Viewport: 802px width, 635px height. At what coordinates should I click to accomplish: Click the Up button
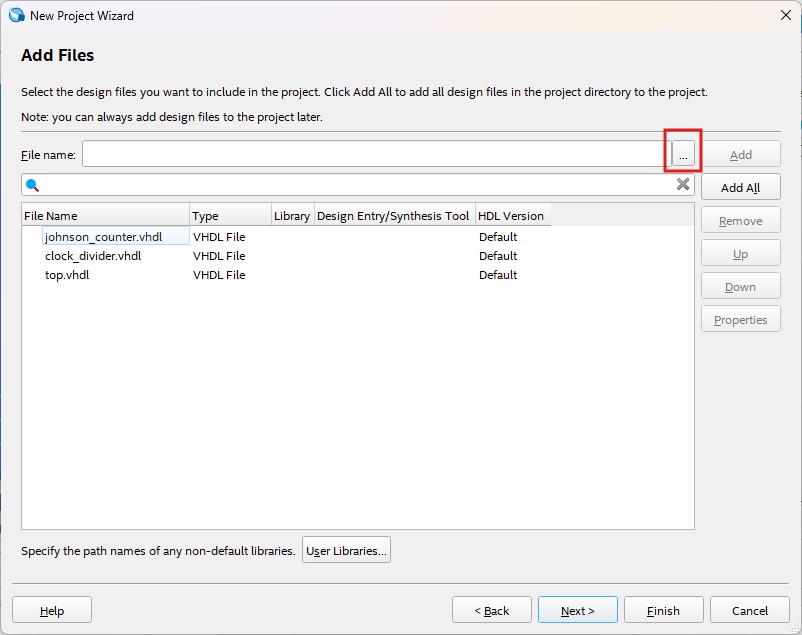[x=741, y=253]
